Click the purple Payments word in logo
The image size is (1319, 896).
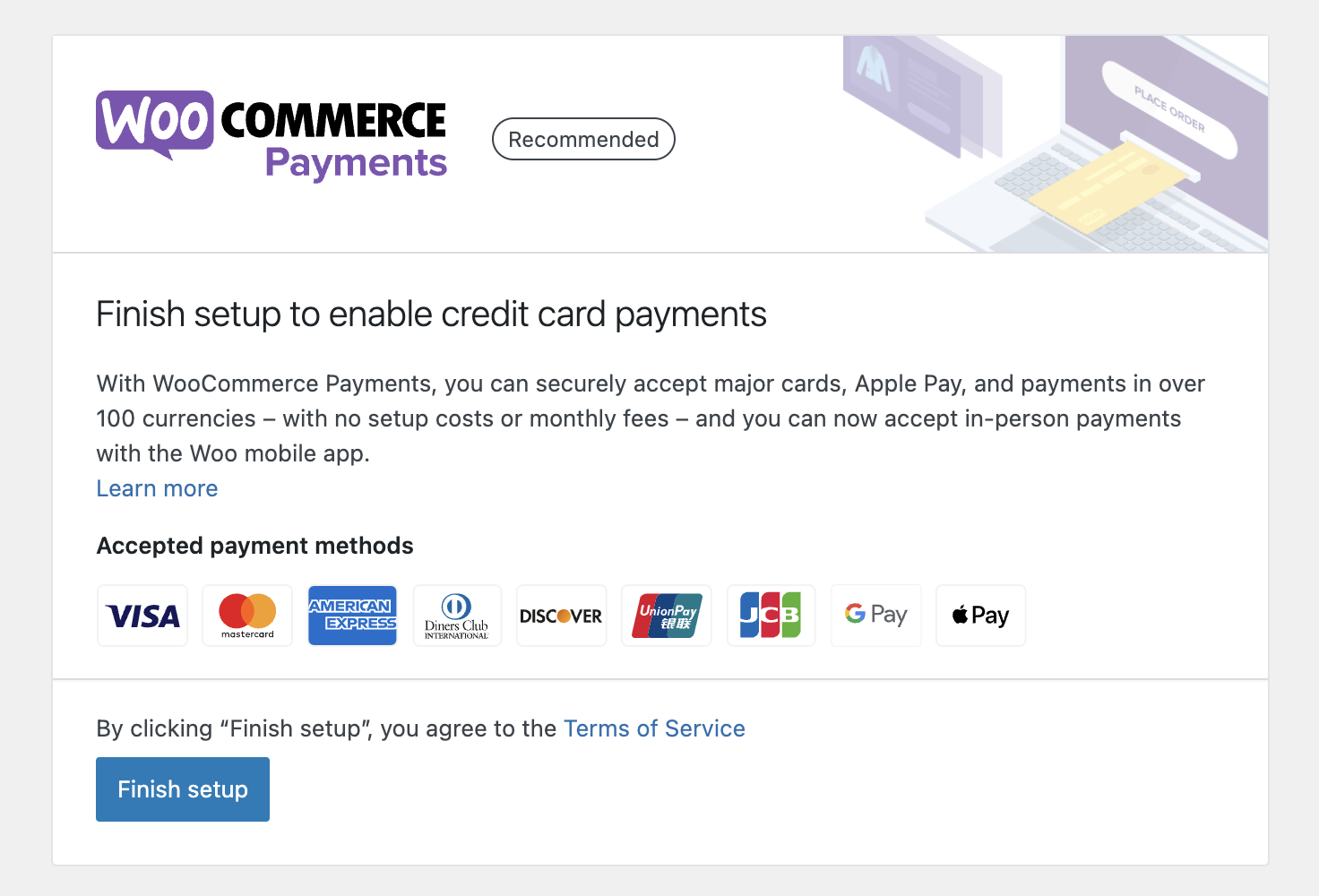point(356,164)
